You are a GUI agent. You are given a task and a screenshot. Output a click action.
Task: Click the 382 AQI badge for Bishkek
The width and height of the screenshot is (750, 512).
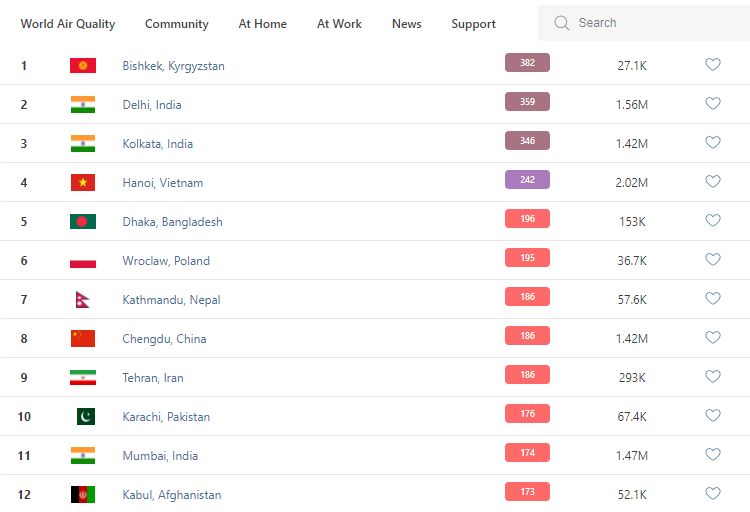pyautogui.click(x=527, y=63)
